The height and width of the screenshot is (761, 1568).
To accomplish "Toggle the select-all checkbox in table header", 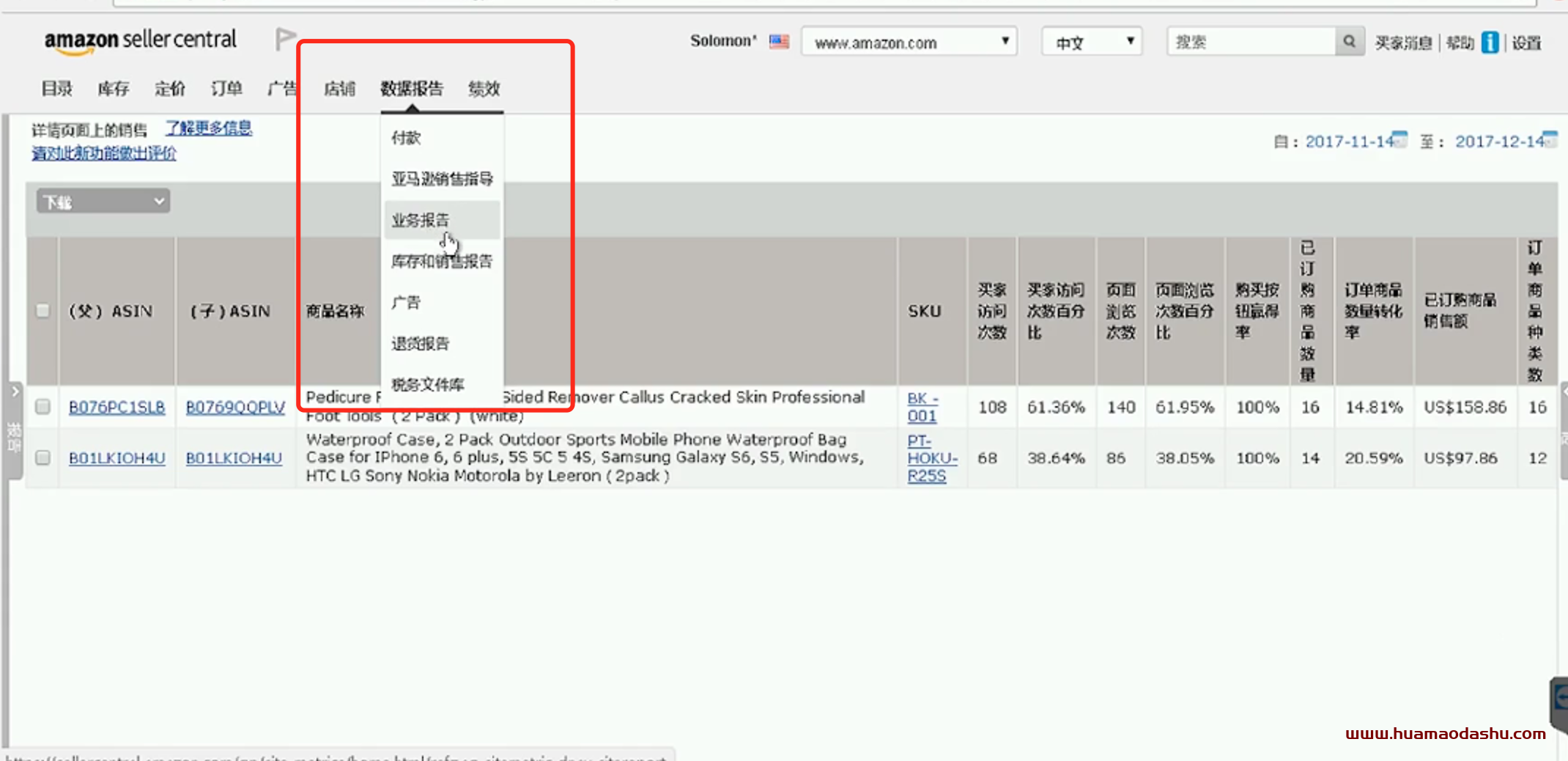I will [42, 311].
